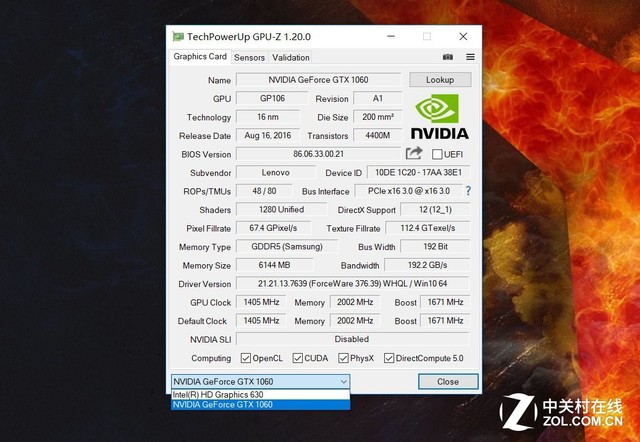Switch to the Graphics Card tab

click(x=200, y=57)
